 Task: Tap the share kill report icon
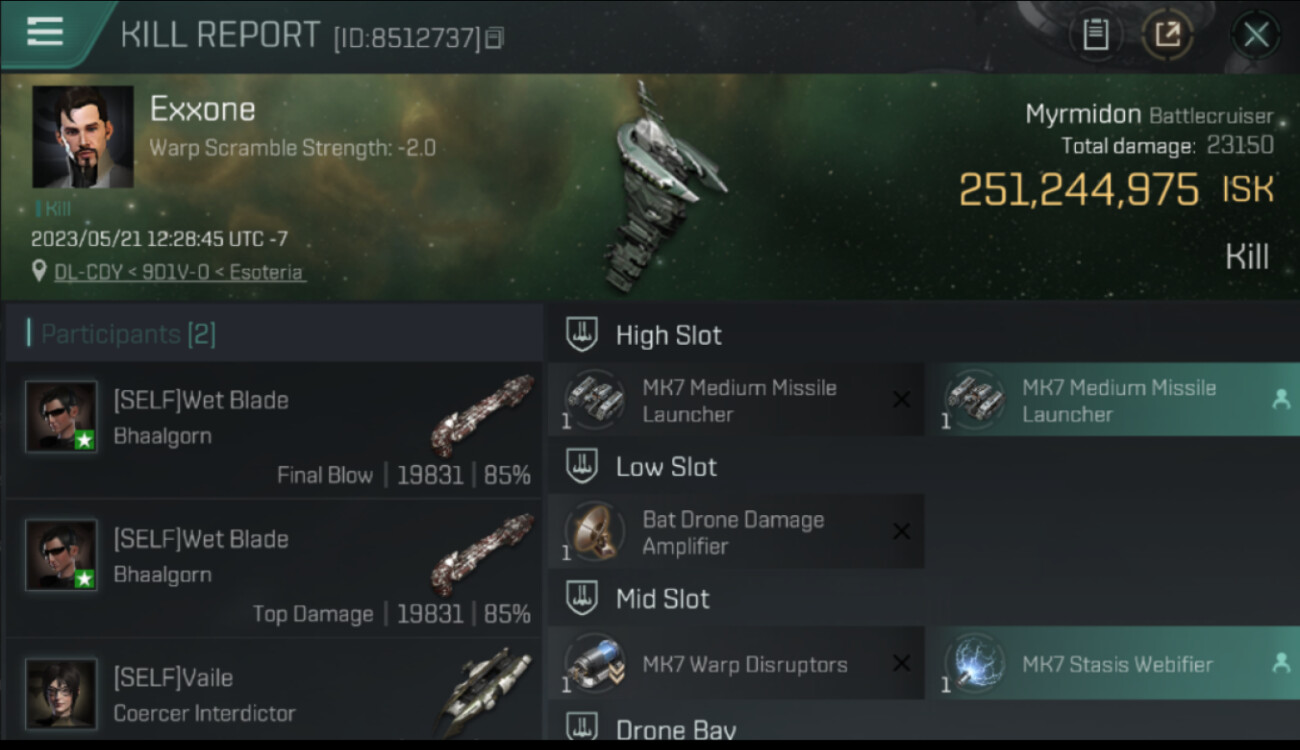pos(1167,35)
